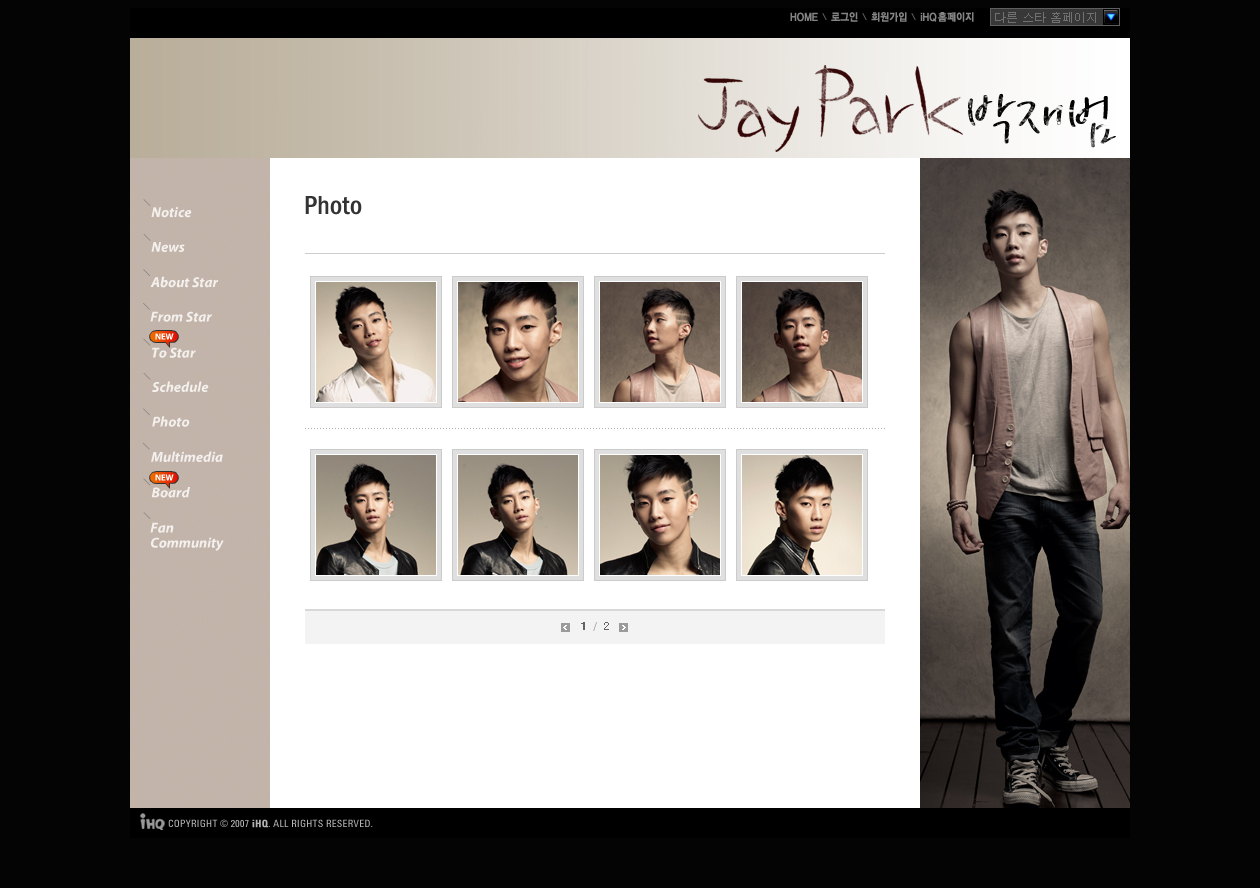Select page 1 in the pagination
The image size is (1260, 888).
click(583, 627)
